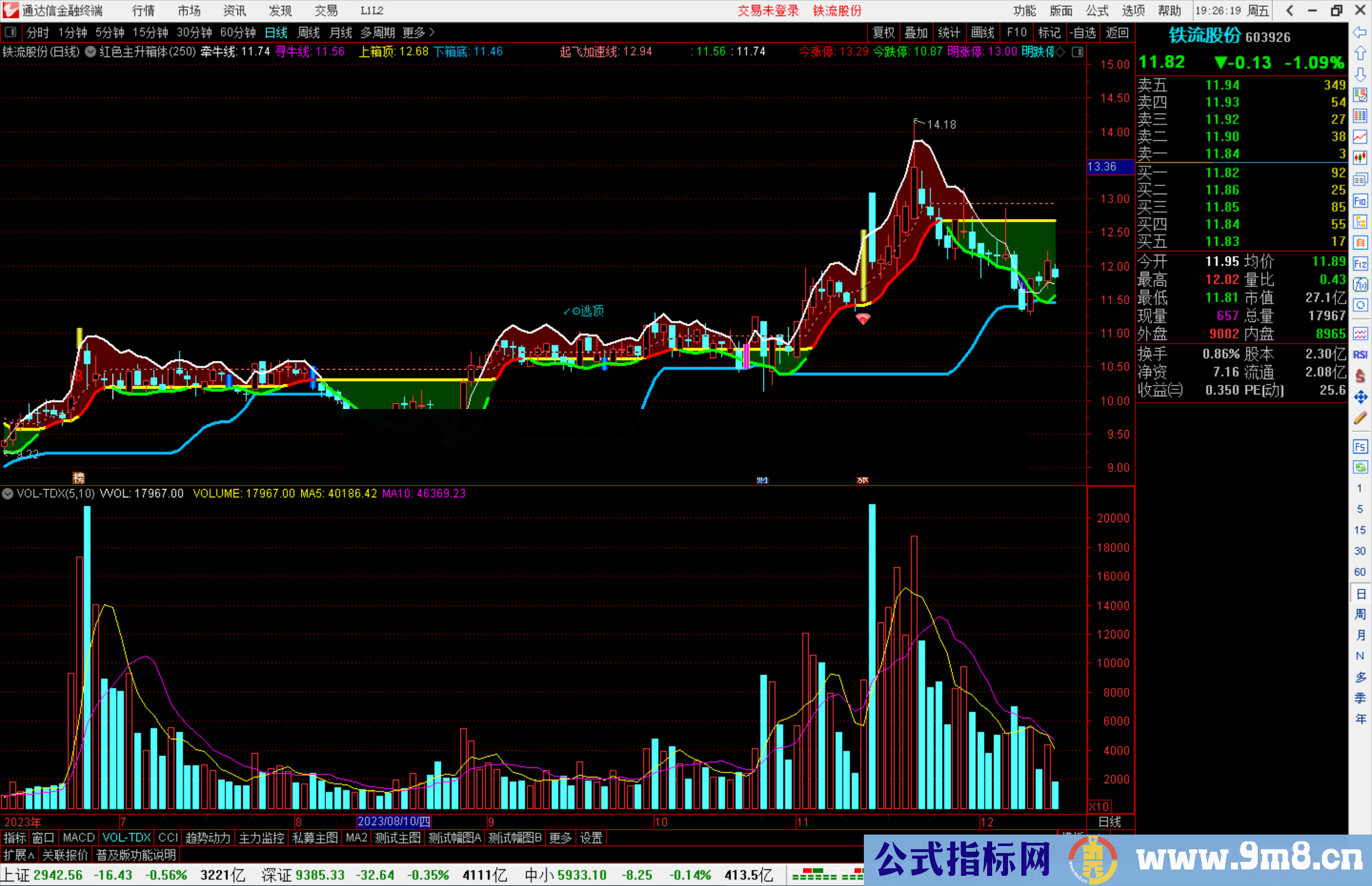1372x886 pixels.
Task: Toggle the small panel square at top-left
Action: coord(10,32)
